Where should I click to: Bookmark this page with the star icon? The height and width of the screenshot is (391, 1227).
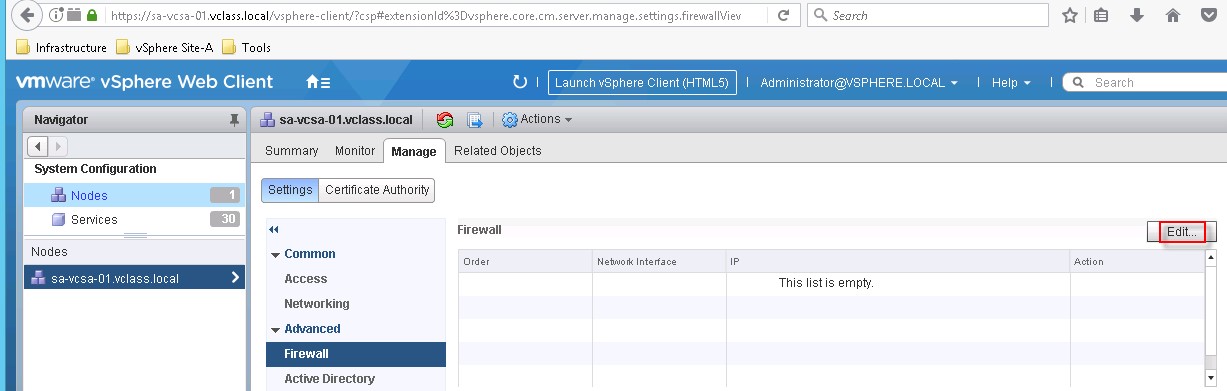pos(1069,16)
